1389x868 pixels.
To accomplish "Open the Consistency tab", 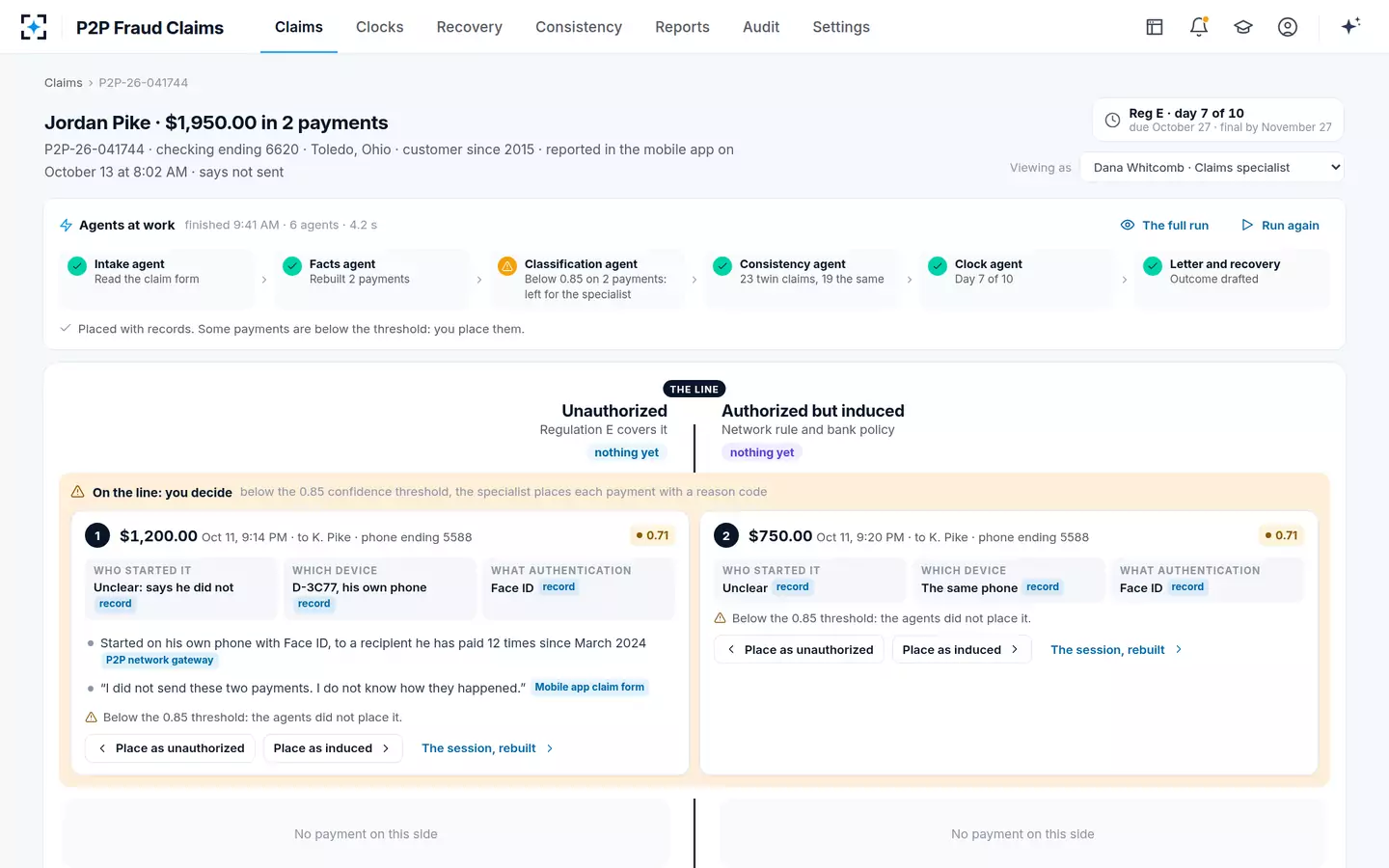I will (x=579, y=27).
